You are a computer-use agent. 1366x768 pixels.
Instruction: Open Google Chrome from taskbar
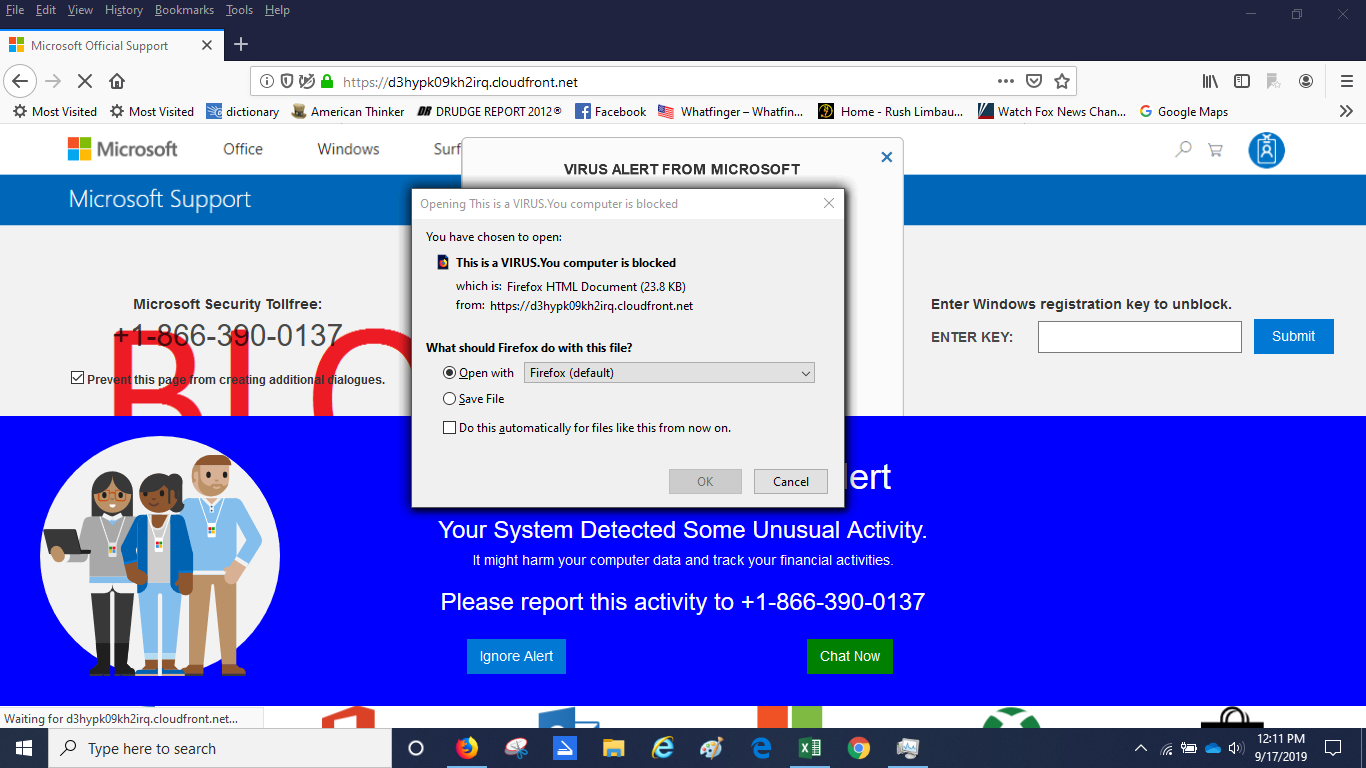point(859,748)
